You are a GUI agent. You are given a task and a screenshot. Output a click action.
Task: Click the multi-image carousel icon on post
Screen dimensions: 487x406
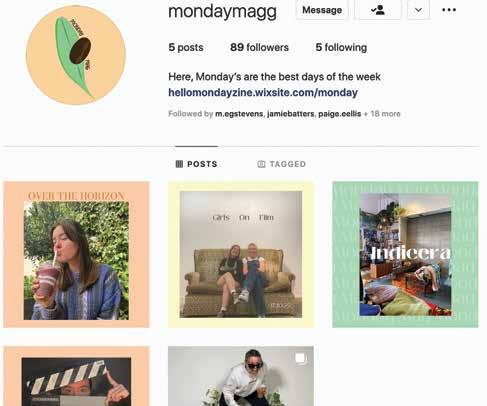click(300, 358)
